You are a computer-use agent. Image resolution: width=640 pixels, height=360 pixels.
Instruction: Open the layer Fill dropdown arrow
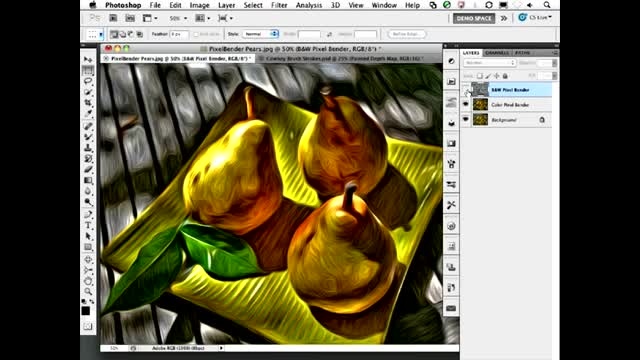554,76
